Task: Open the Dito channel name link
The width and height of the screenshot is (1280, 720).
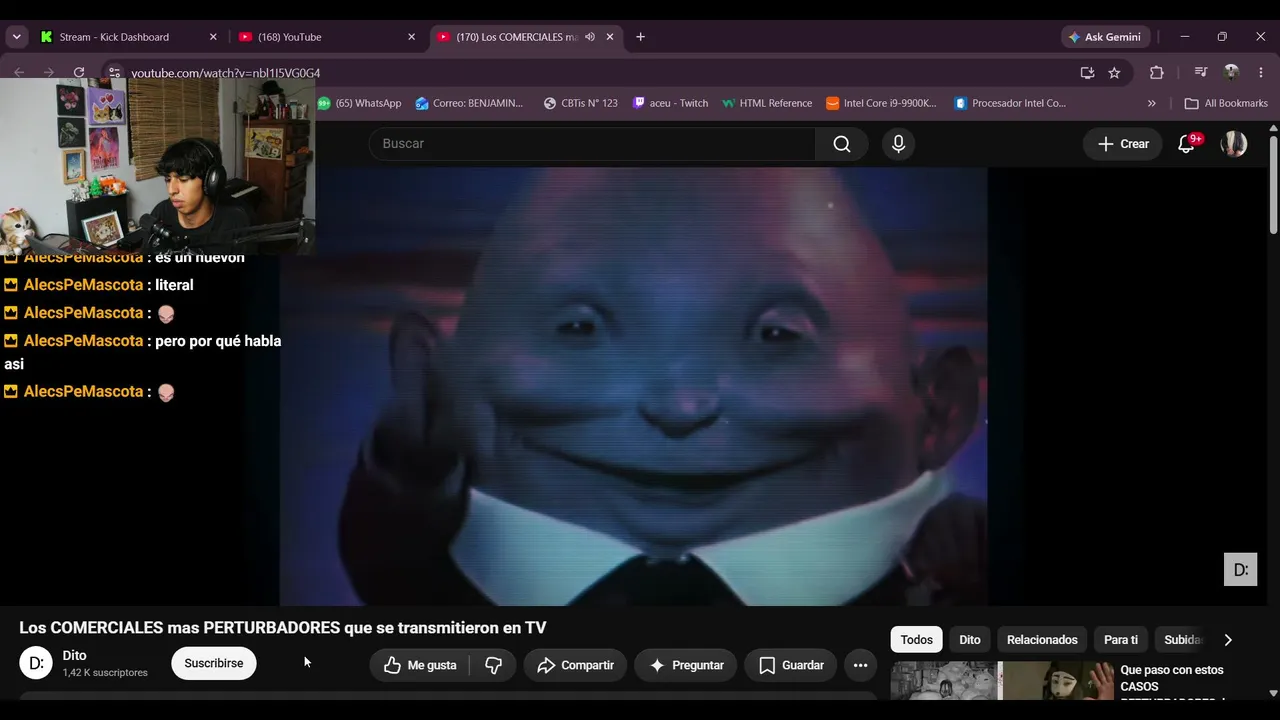Action: [x=75, y=656]
